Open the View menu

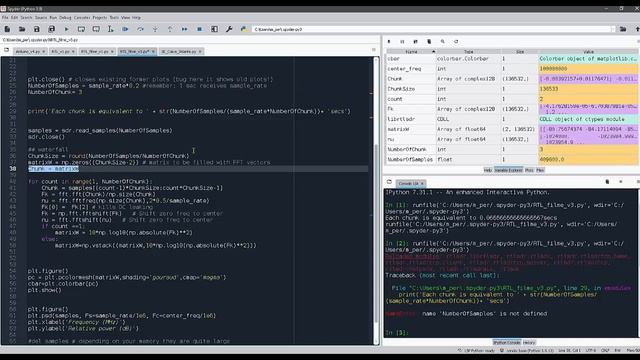click(x=125, y=18)
